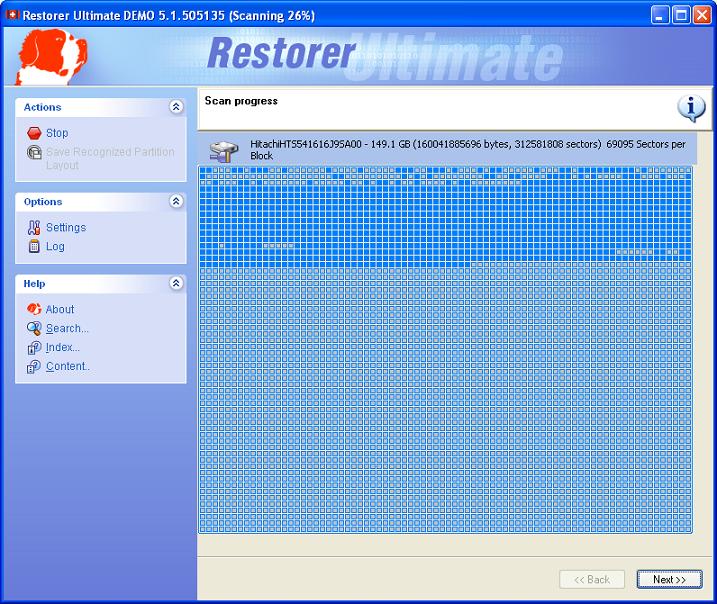Click the About dog icon
Viewport: 717px width, 604px height.
[x=34, y=310]
